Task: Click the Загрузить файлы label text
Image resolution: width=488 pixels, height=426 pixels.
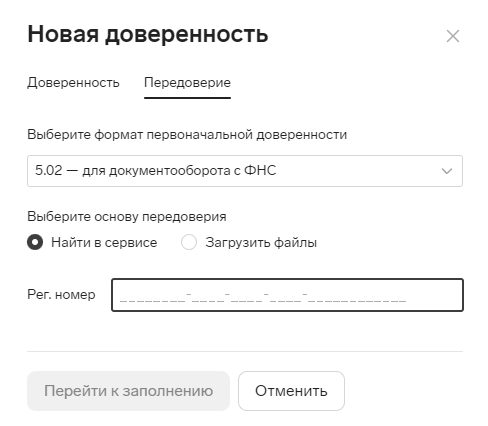Action: pyautogui.click(x=261, y=242)
